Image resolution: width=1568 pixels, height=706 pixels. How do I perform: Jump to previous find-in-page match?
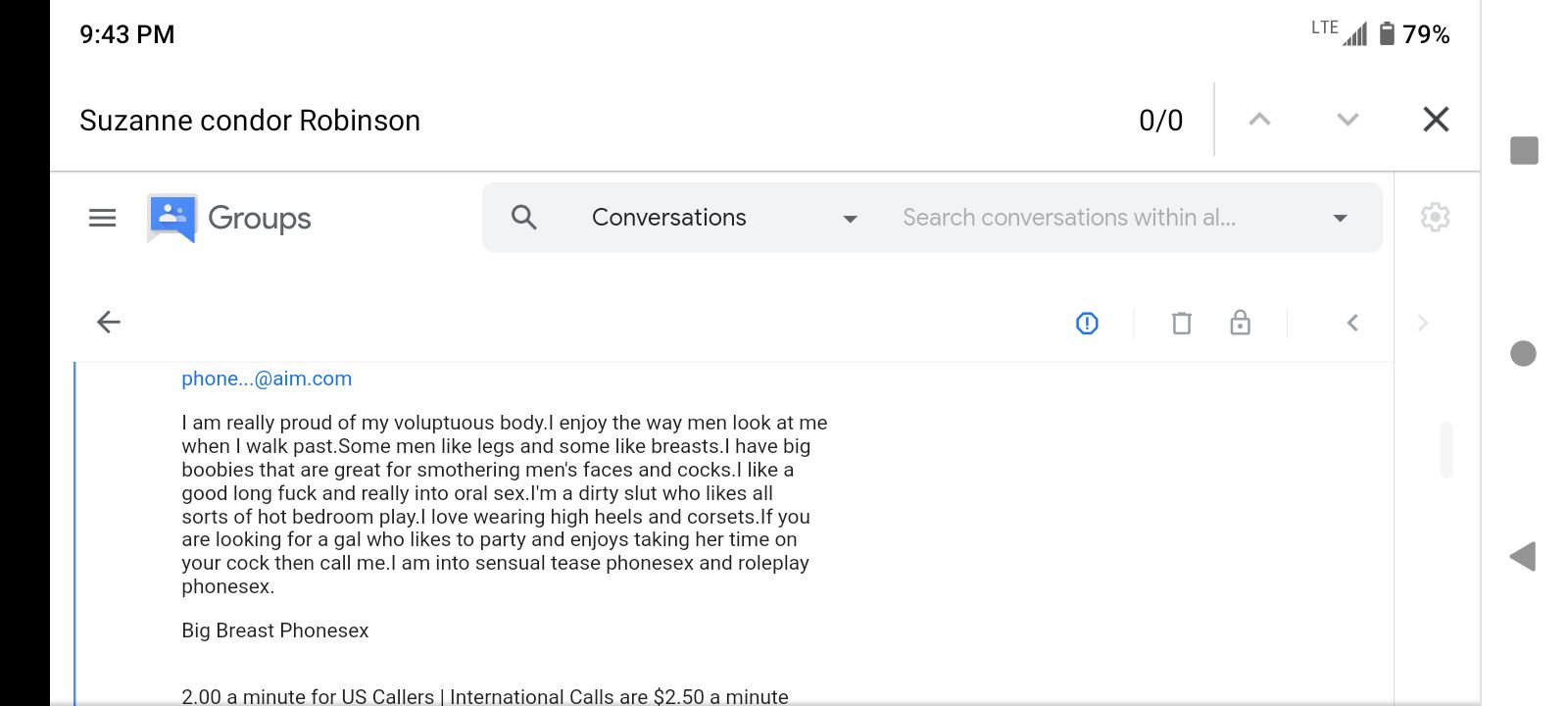click(x=1259, y=120)
